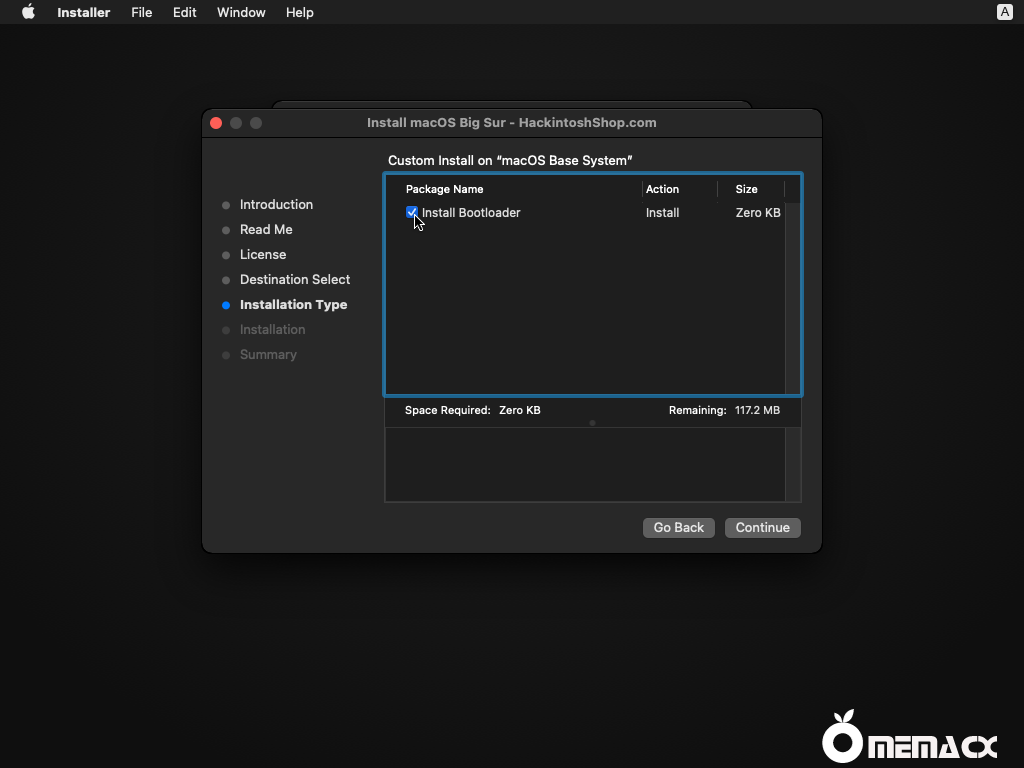The width and height of the screenshot is (1024, 768).
Task: Click the blue Installation Type step indicator
Action: tap(224, 305)
